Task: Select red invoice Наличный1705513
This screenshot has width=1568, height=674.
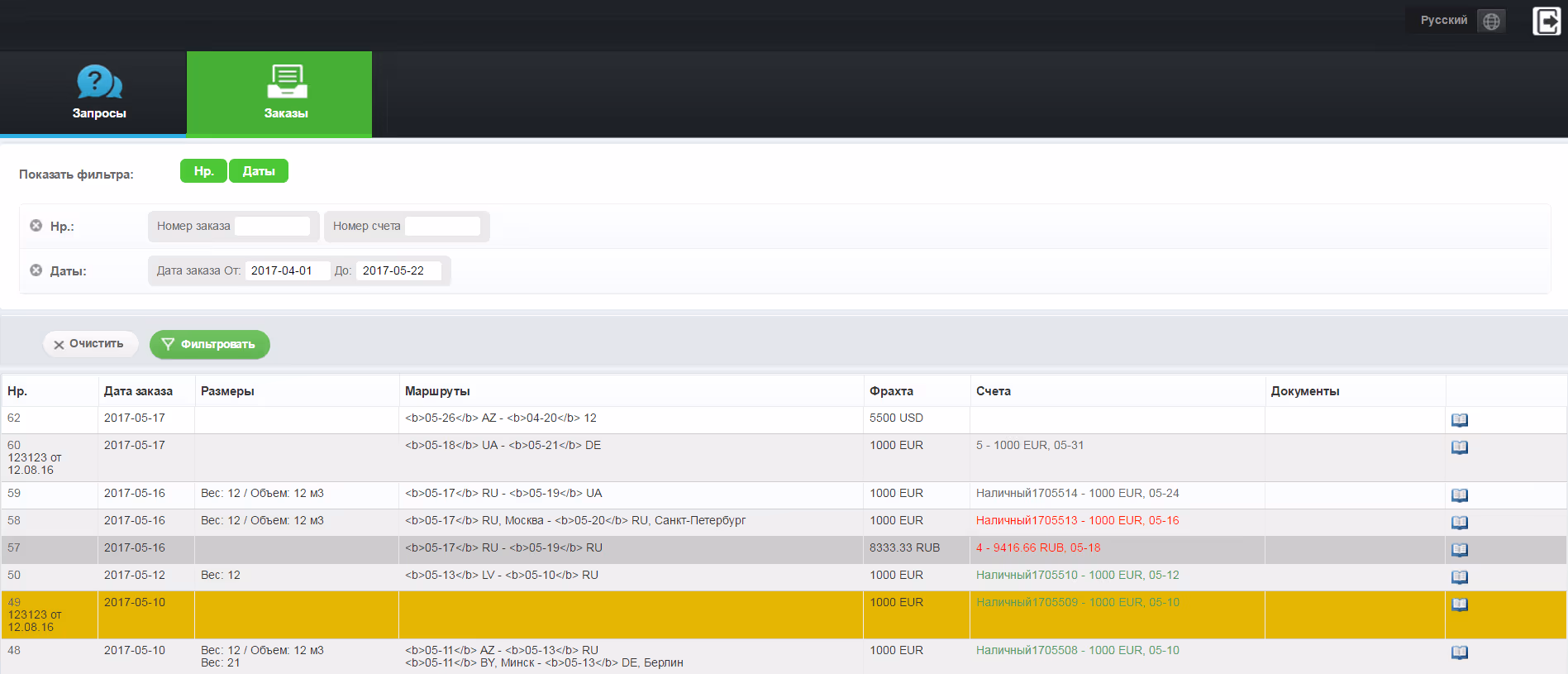Action: [1078, 520]
